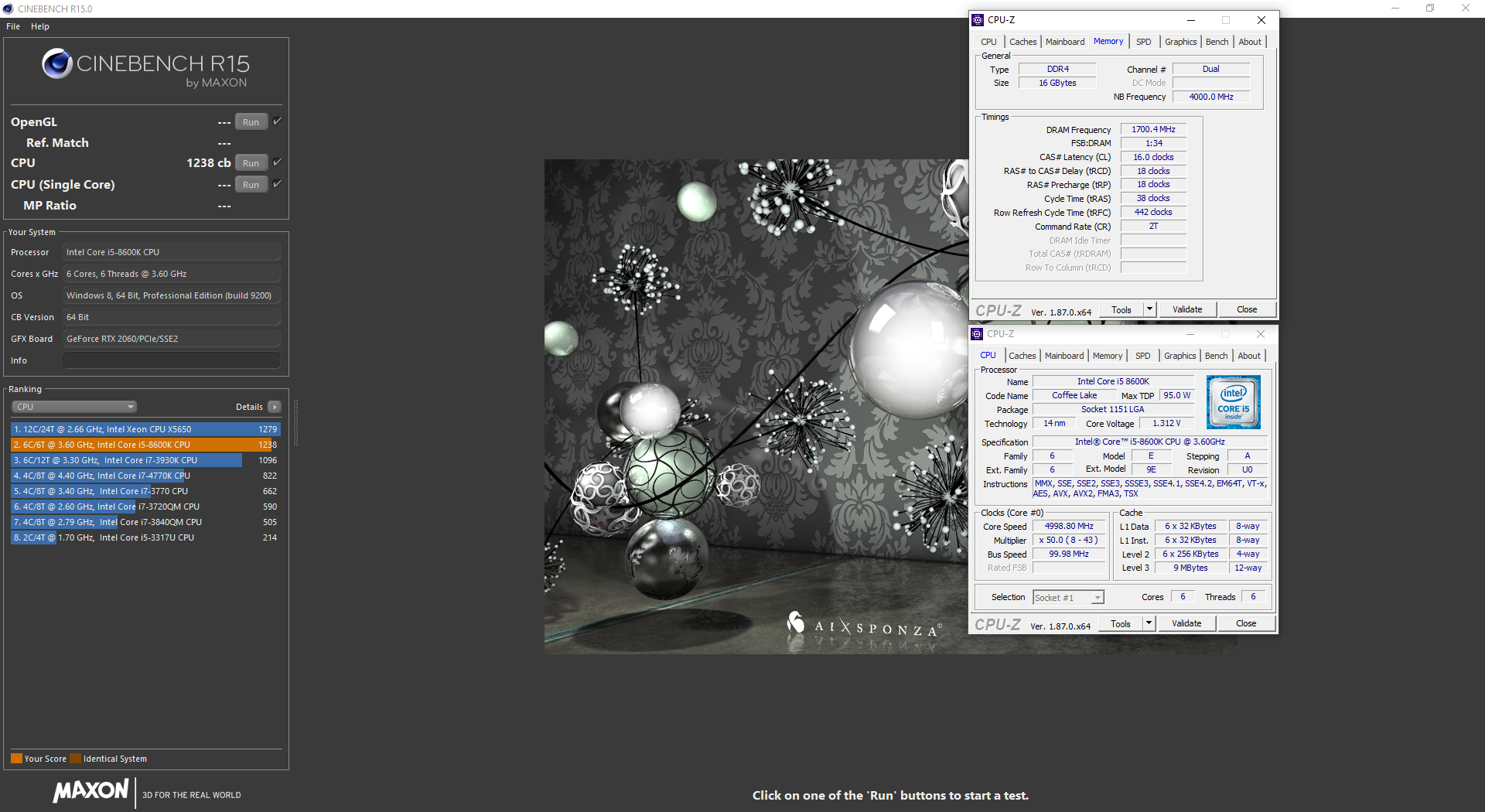Click the Intel Core i5 logo badge
Viewport: 1485px width, 812px height.
pos(1234,402)
